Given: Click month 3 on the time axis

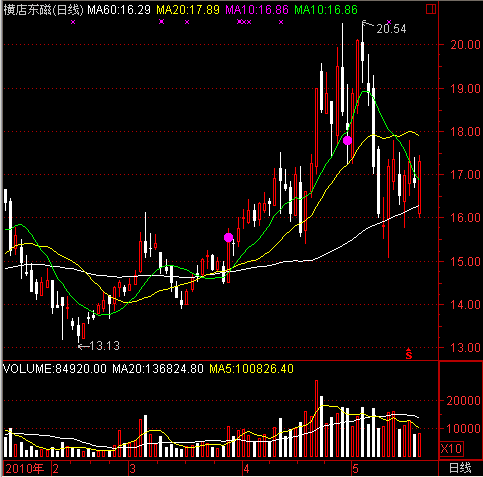Looking at the screenshot, I should pos(133,469).
